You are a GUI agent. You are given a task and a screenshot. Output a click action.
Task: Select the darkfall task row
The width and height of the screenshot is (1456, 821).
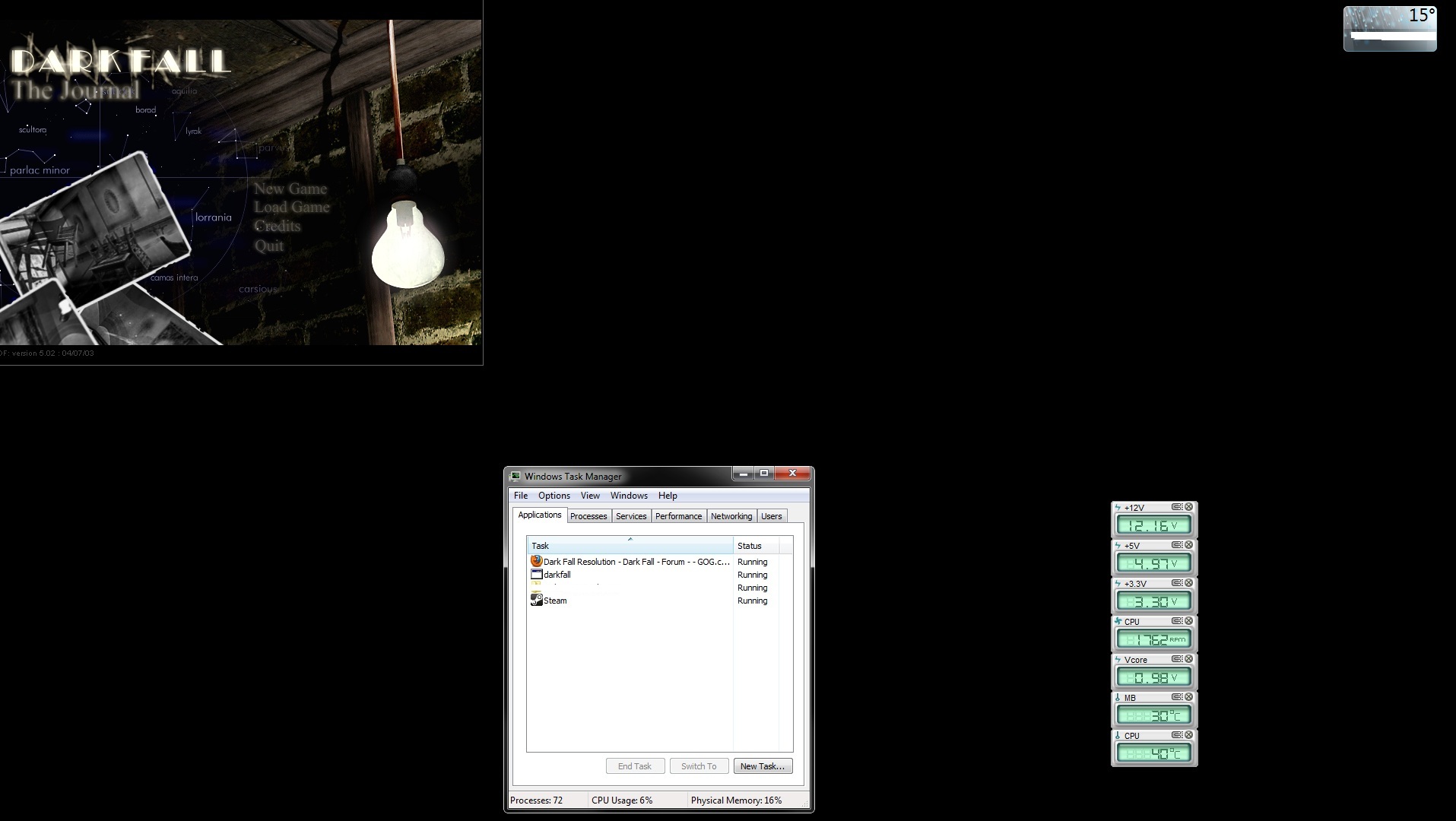tap(659, 574)
